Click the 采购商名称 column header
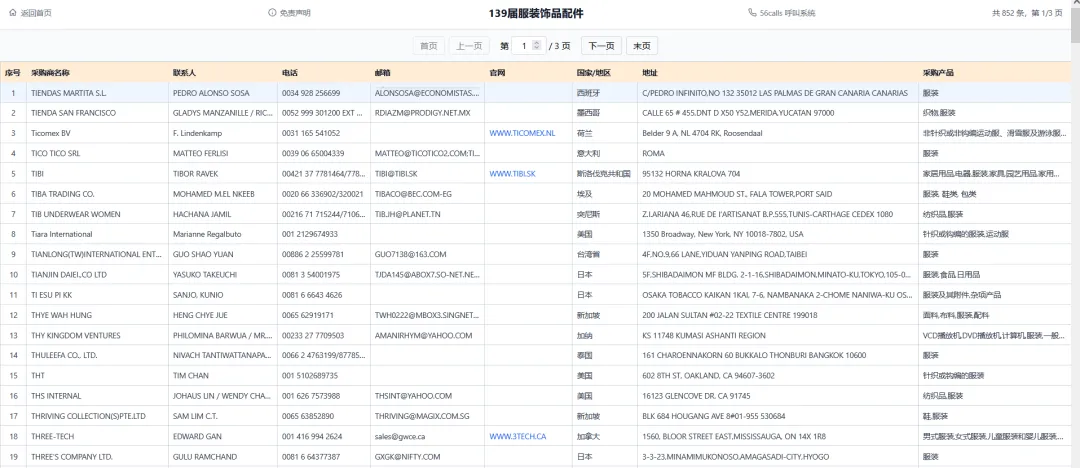This screenshot has height=468, width=1080. (96, 72)
